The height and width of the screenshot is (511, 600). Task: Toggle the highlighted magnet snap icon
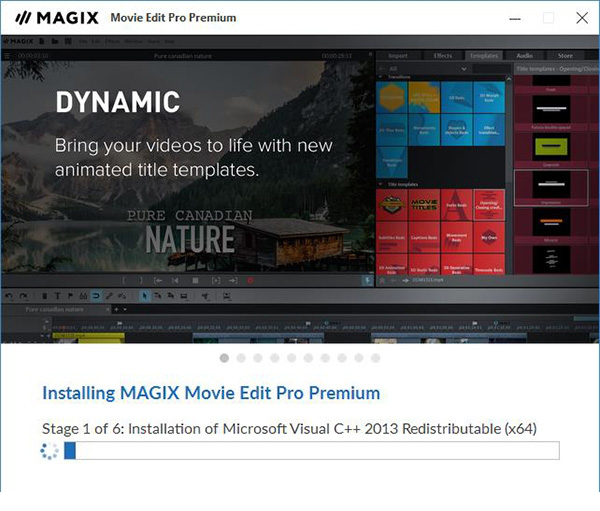click(x=96, y=296)
